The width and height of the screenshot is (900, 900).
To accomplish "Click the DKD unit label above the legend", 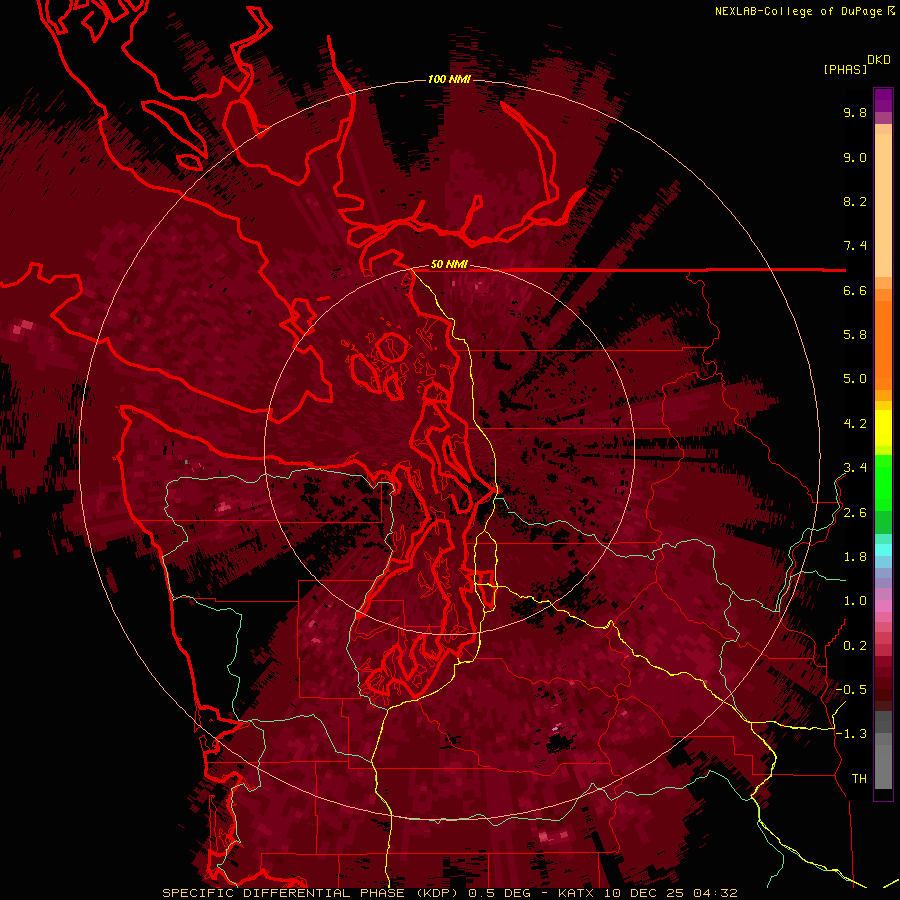I will click(x=879, y=60).
